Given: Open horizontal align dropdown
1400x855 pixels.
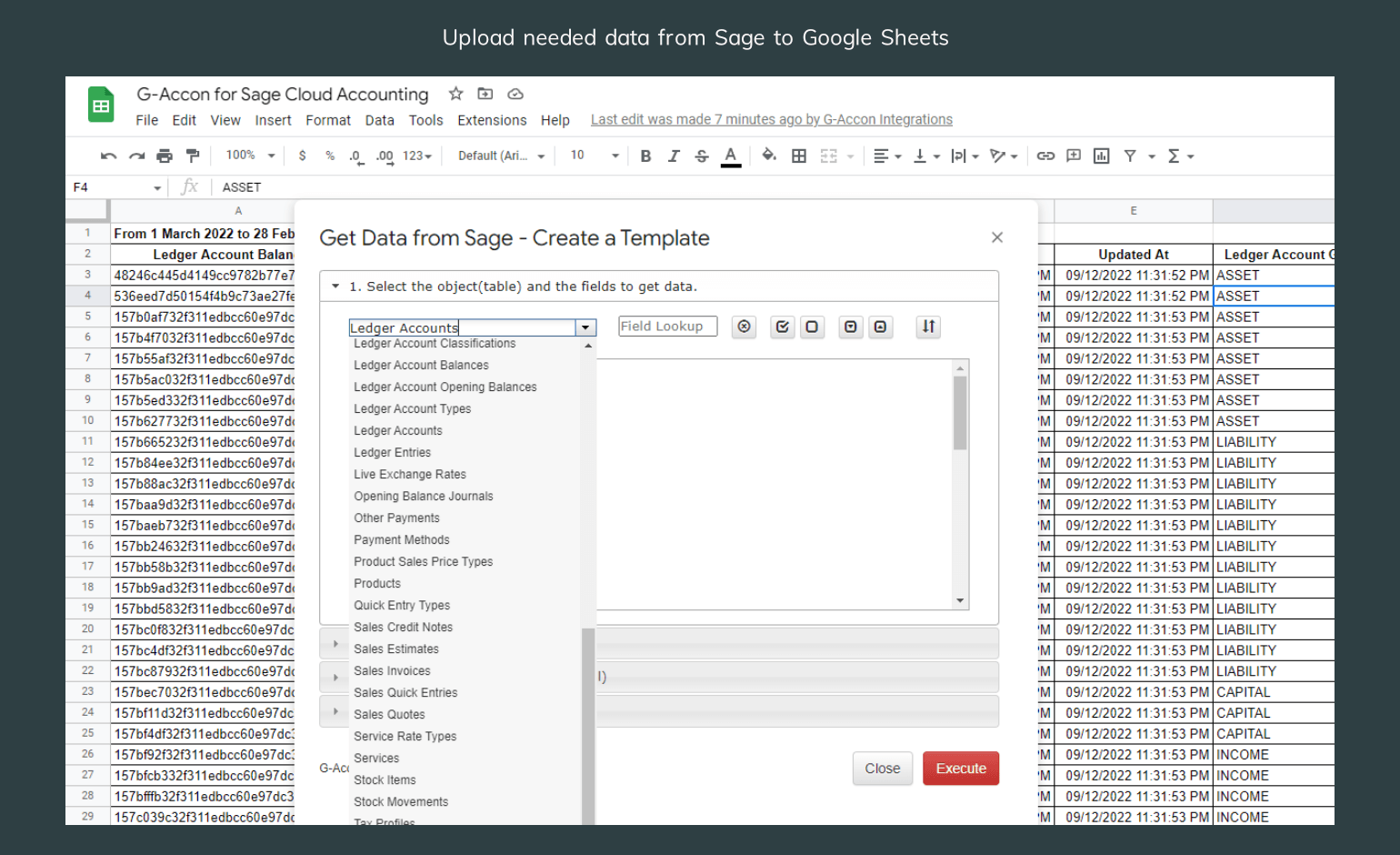Looking at the screenshot, I should point(887,156).
